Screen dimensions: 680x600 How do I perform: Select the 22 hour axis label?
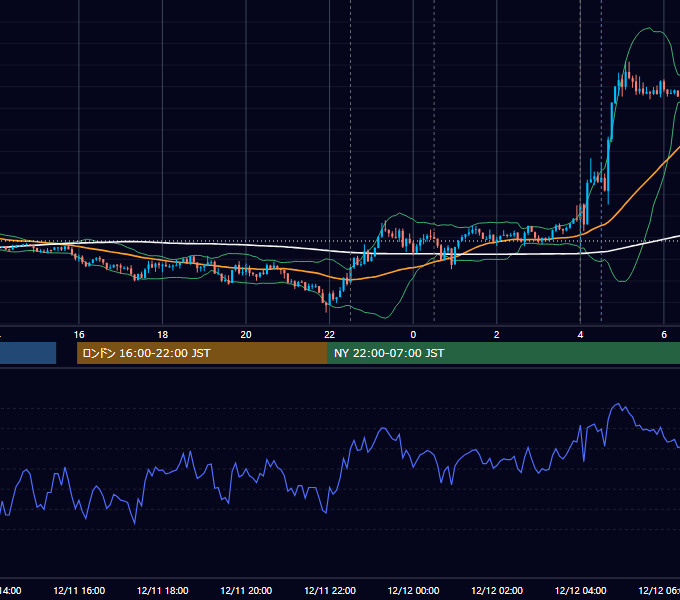[330, 335]
